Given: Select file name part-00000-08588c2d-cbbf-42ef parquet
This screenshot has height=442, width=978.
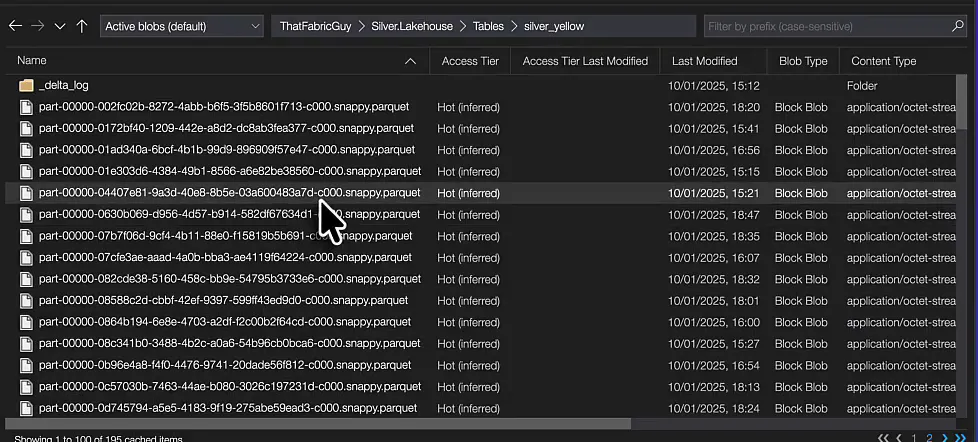Looking at the screenshot, I should (x=223, y=300).
